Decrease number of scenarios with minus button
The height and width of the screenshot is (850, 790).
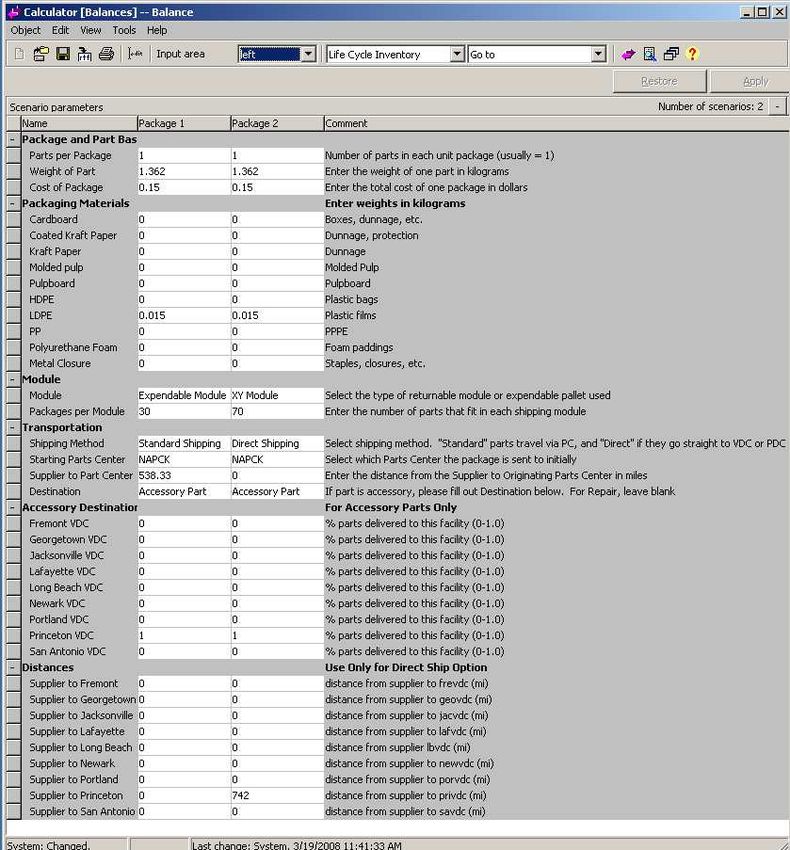pyautogui.click(x=777, y=106)
